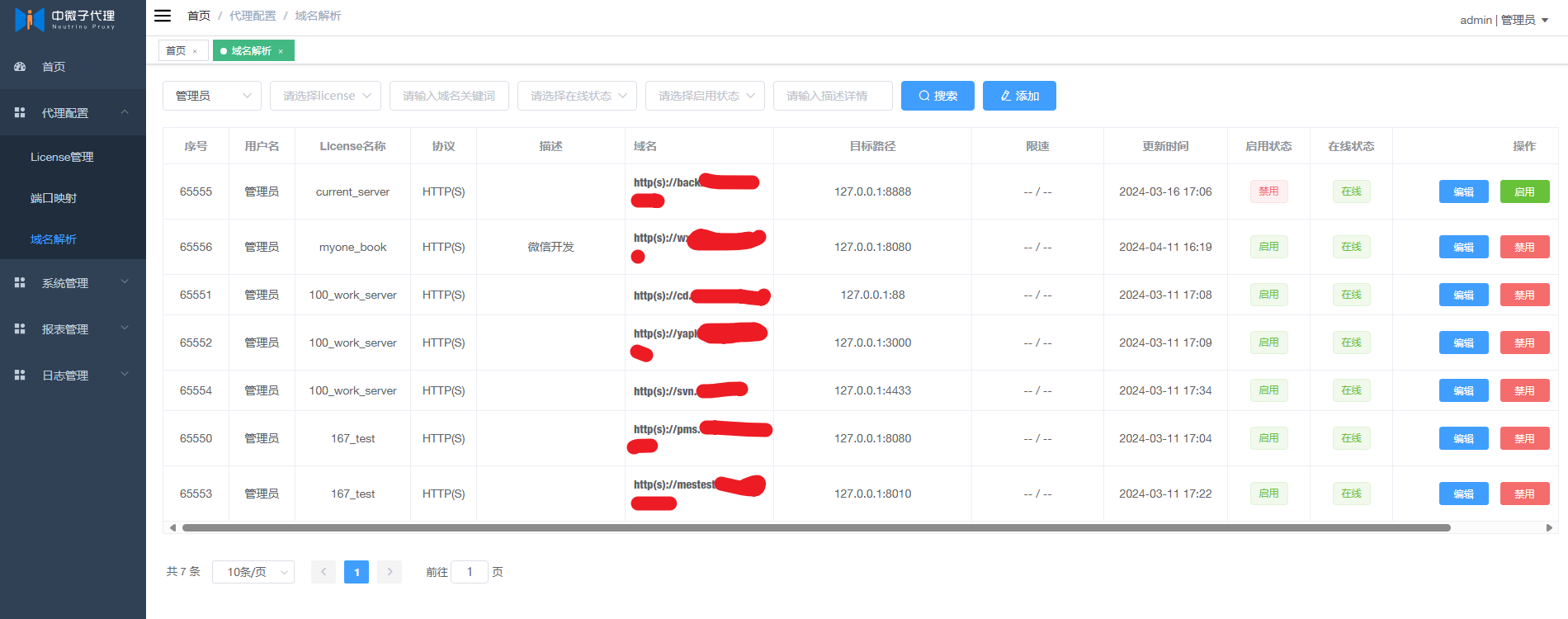This screenshot has height=619, width=1568.
Task: Click the 日志管理 grid icon
Action: [x=20, y=376]
